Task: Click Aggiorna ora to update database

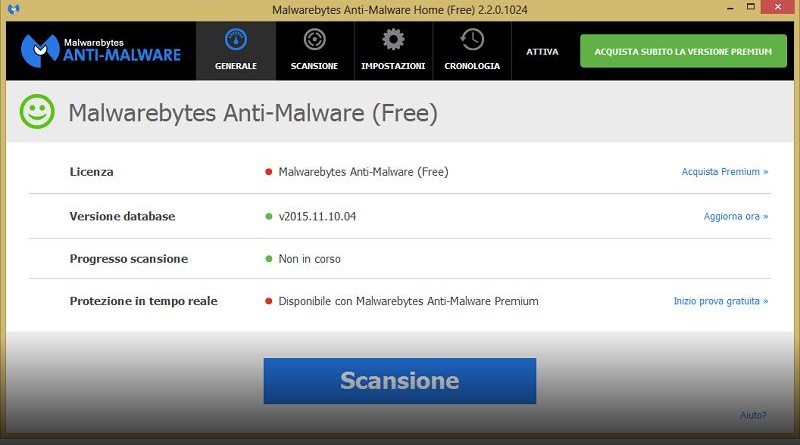Action: [736, 216]
